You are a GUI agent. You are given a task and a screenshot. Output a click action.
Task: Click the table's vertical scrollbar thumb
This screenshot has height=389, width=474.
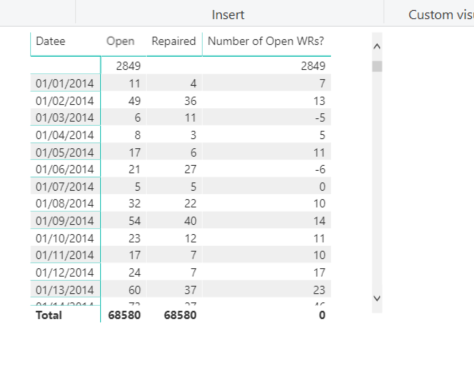[x=377, y=66]
